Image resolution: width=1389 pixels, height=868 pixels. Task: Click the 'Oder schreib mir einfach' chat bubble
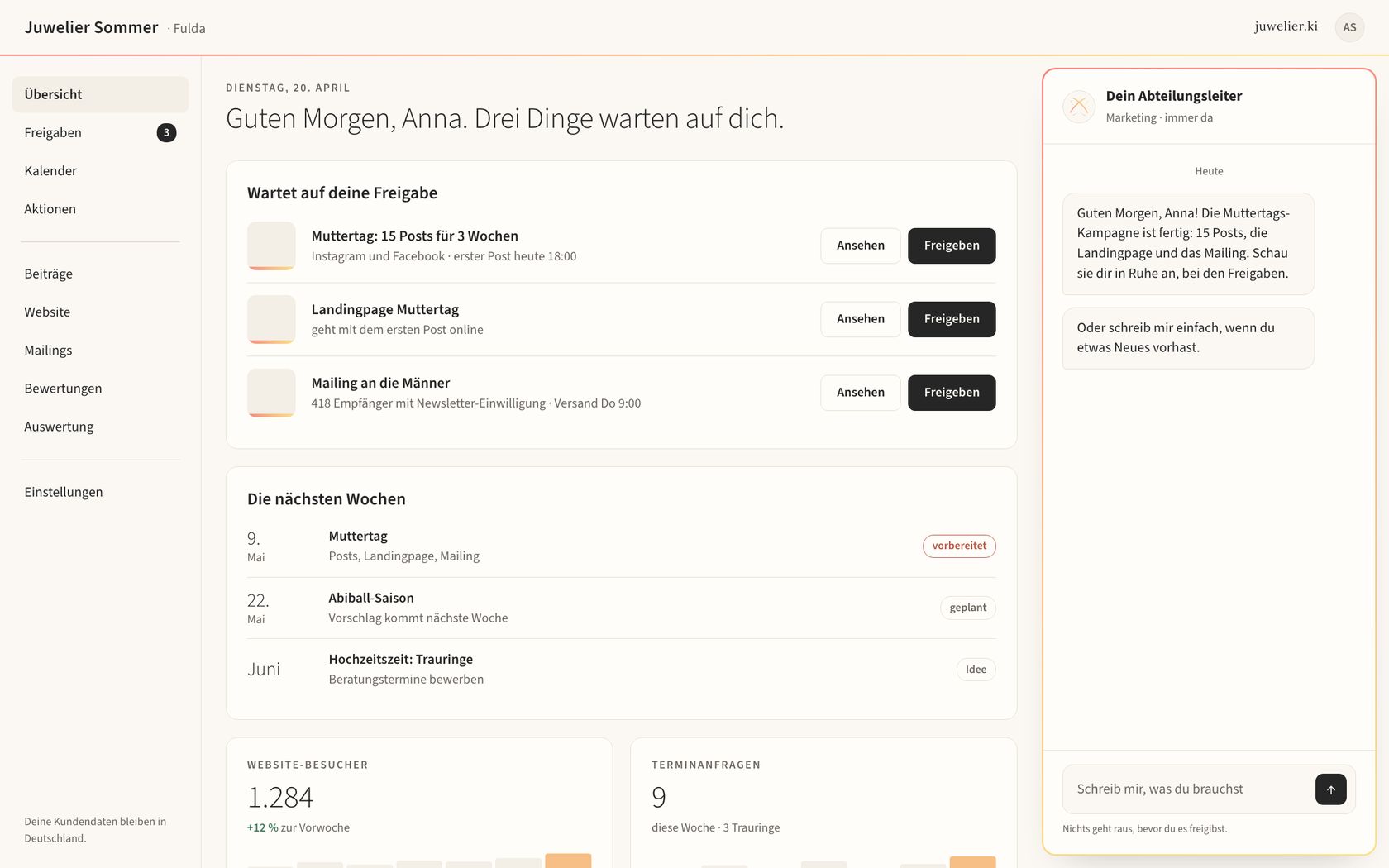point(1188,338)
